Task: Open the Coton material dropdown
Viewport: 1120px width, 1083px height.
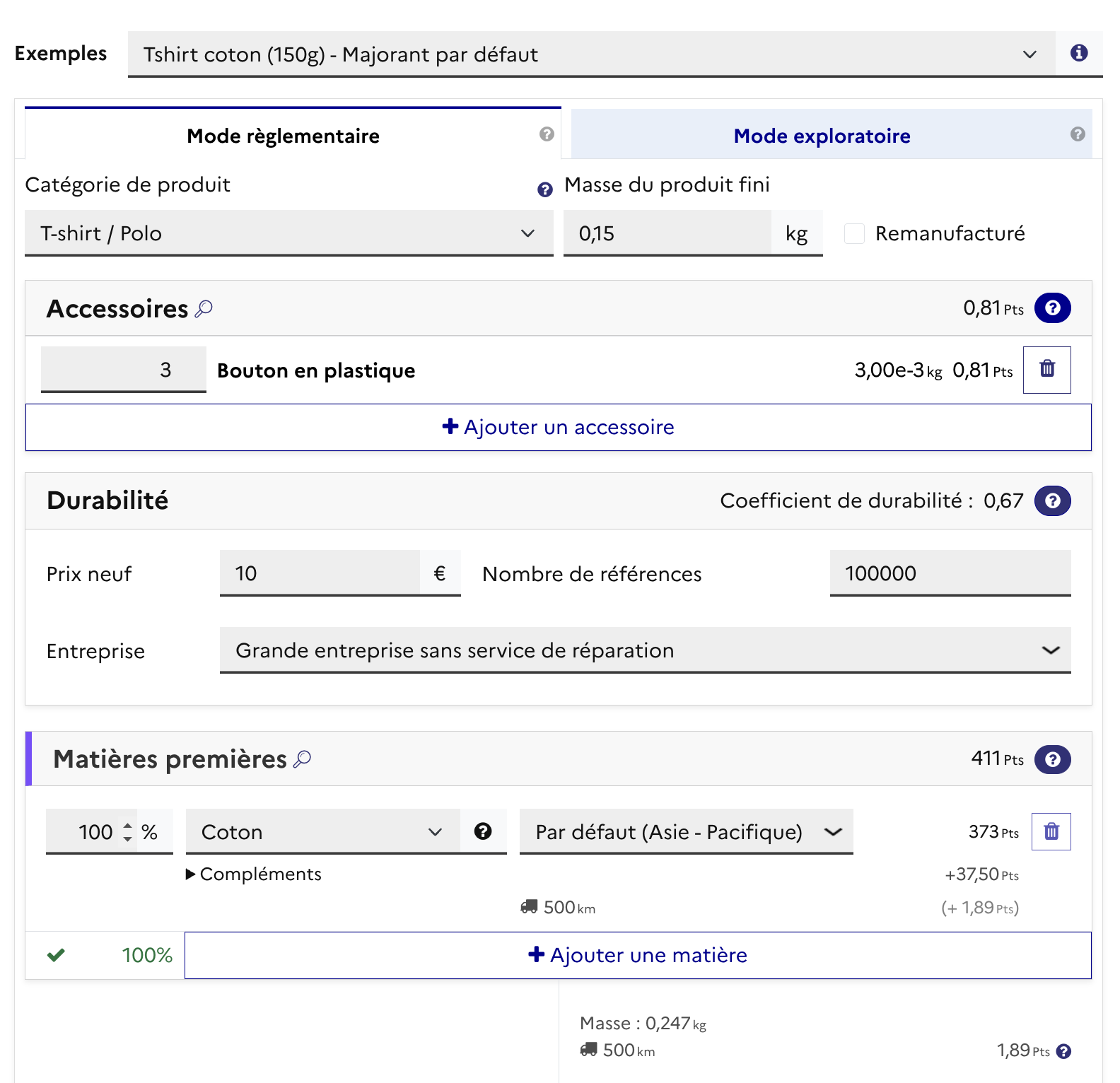Action: pyautogui.click(x=323, y=831)
